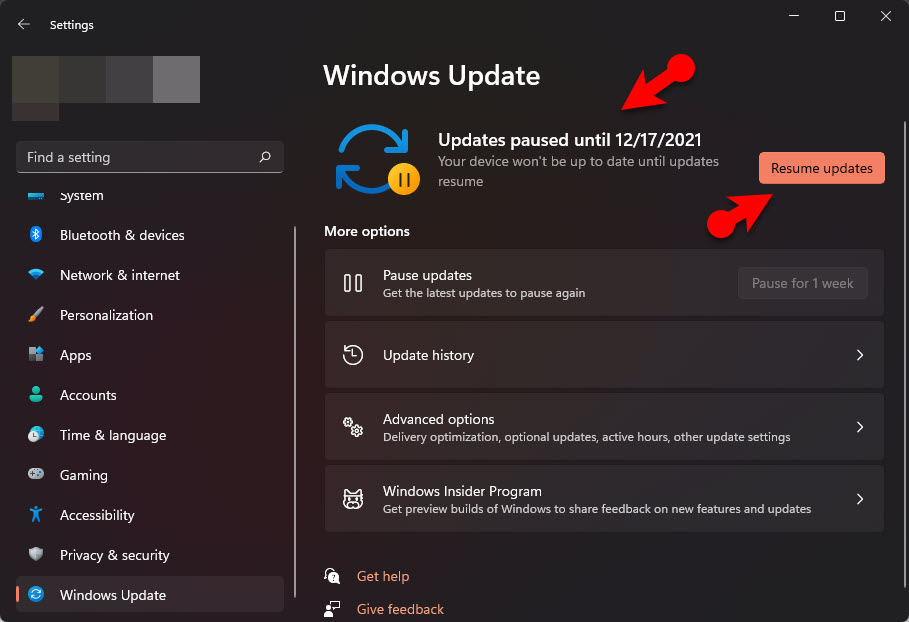Click the Gaming controller icon
This screenshot has height=622, width=909.
pos(36,474)
